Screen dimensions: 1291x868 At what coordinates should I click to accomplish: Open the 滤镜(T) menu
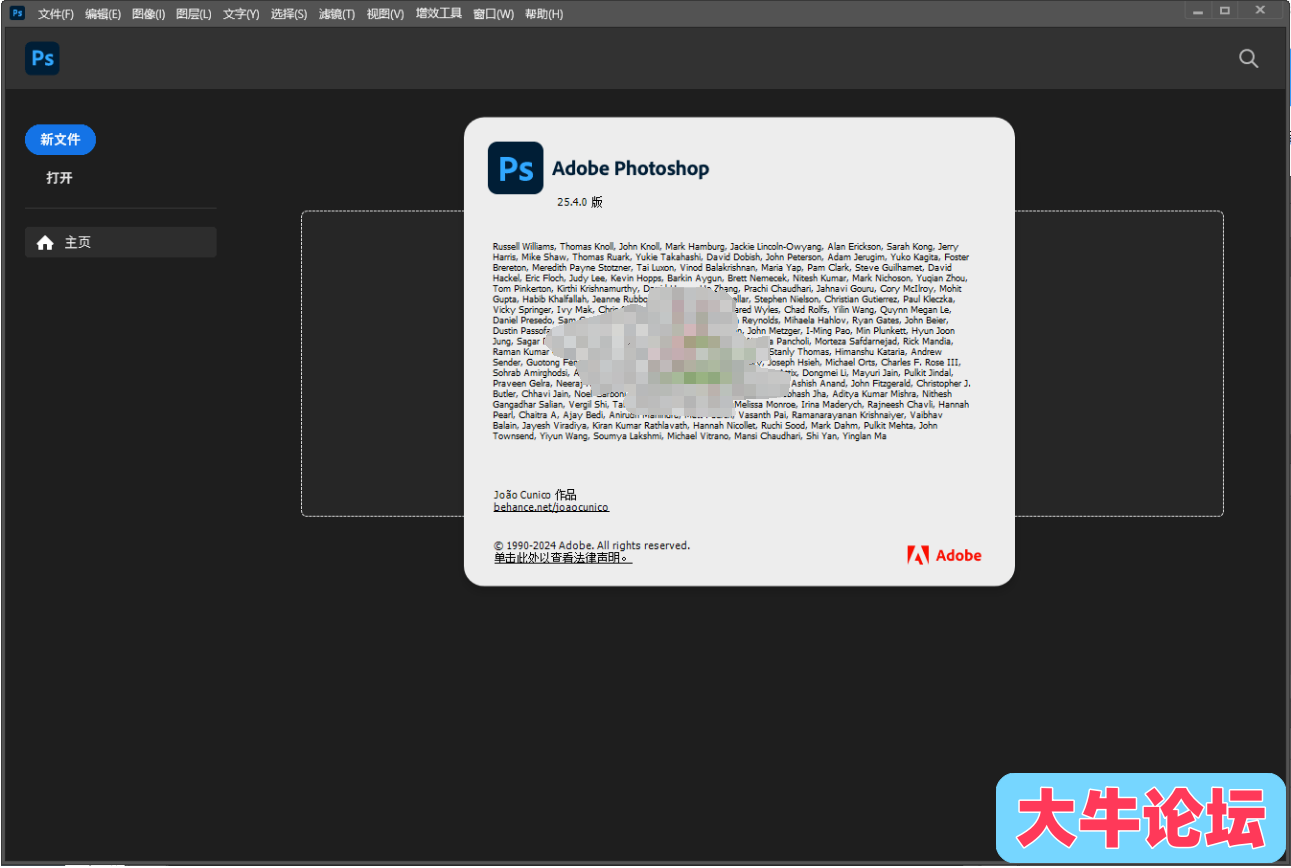click(x=337, y=14)
